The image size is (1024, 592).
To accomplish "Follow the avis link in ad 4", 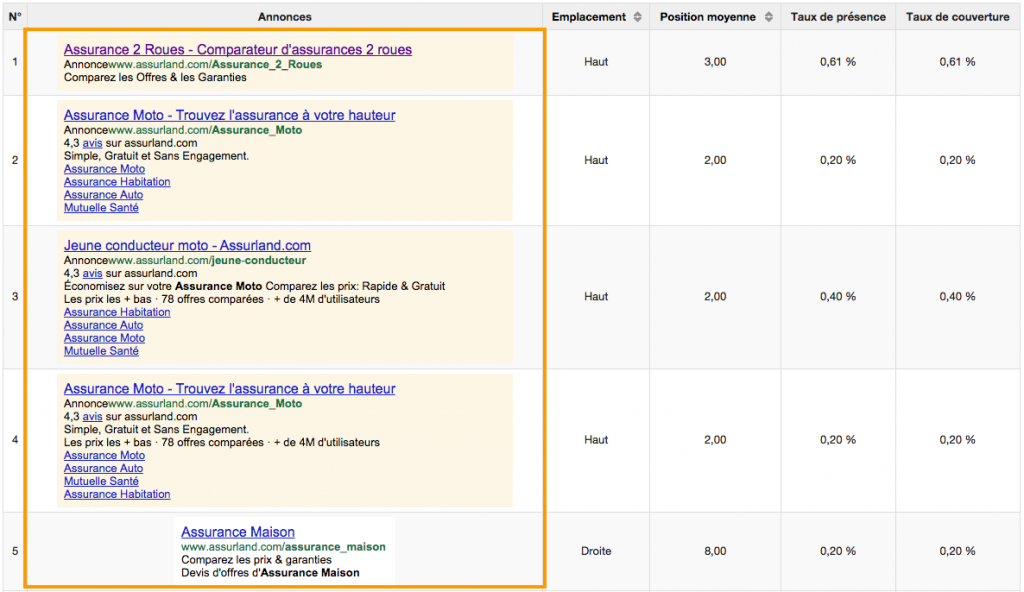I will point(92,417).
